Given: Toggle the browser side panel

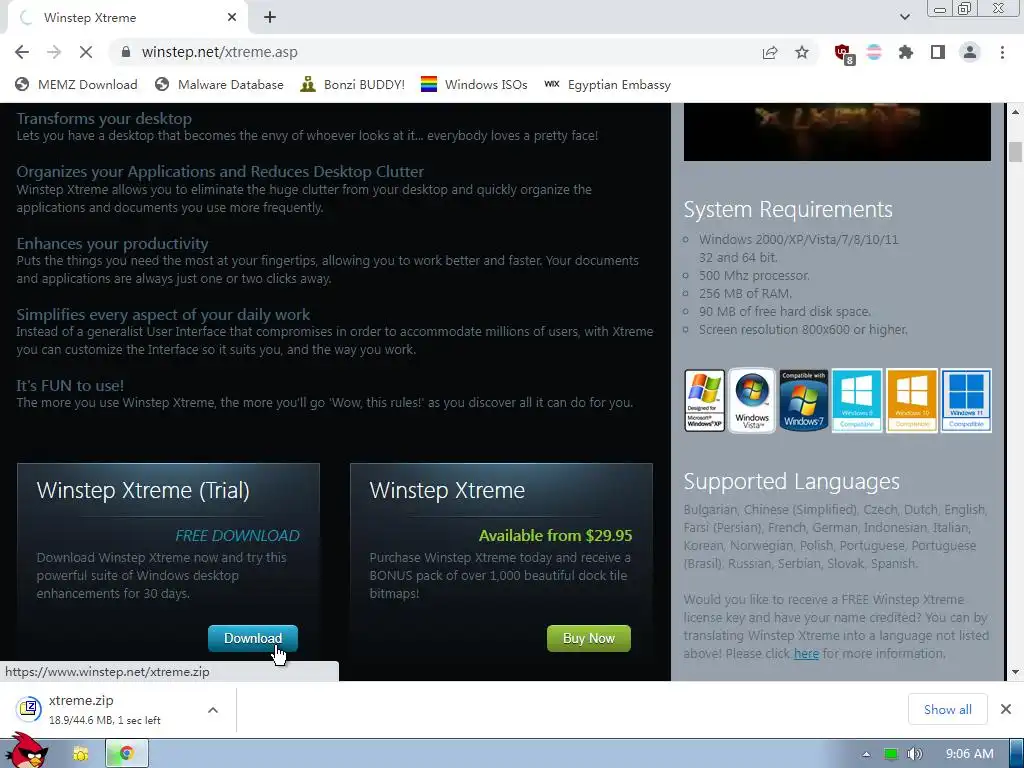Looking at the screenshot, I should click(938, 52).
